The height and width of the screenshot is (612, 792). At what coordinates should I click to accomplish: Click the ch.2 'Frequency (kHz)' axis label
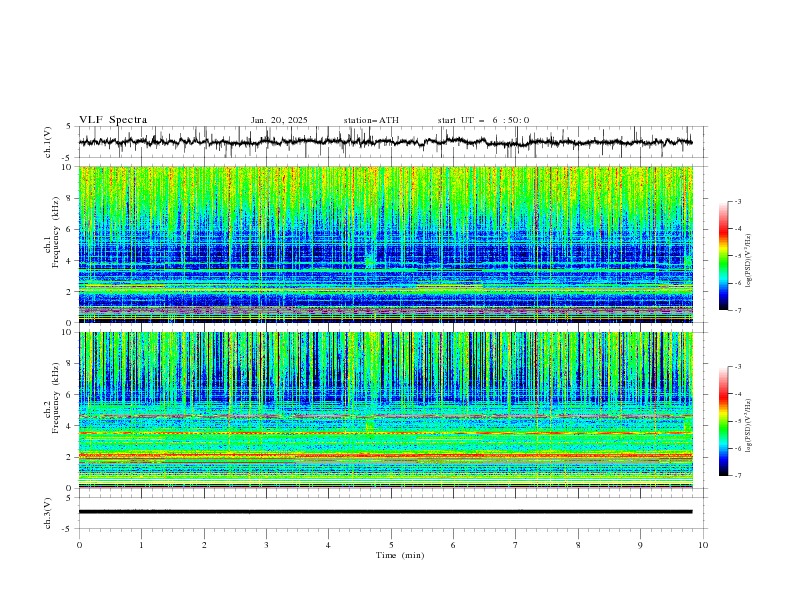(56, 398)
